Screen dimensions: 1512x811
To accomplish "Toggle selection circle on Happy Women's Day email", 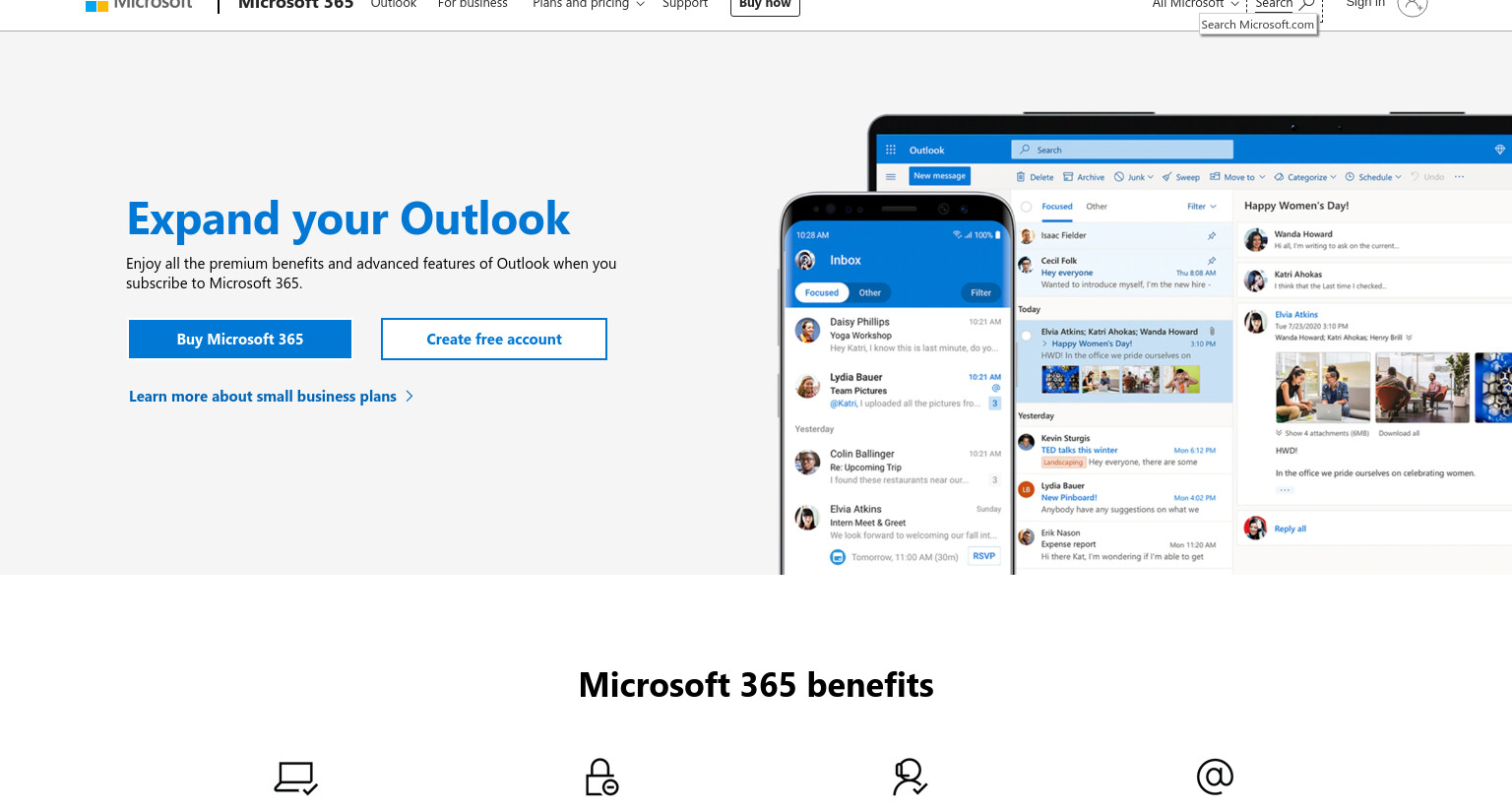I will point(1027,336).
